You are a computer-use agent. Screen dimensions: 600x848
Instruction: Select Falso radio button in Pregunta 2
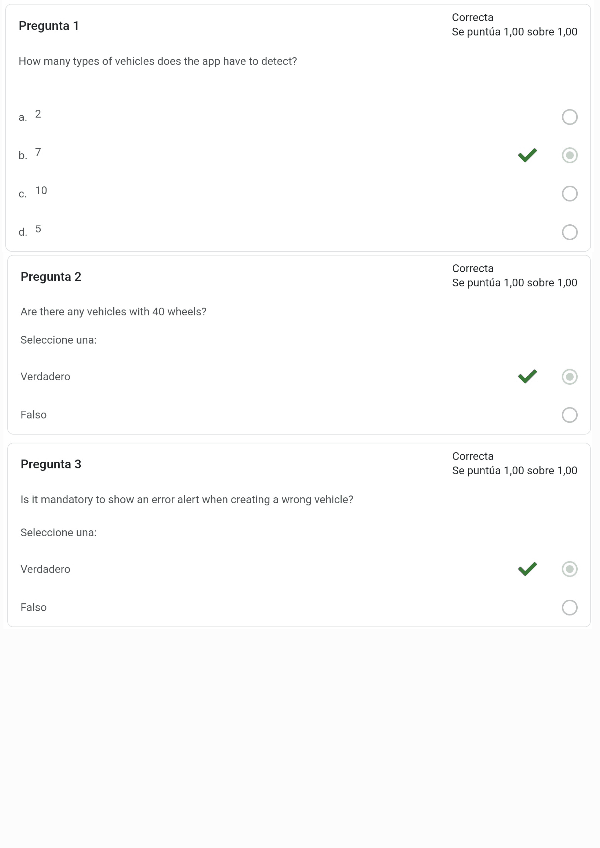coord(569,415)
